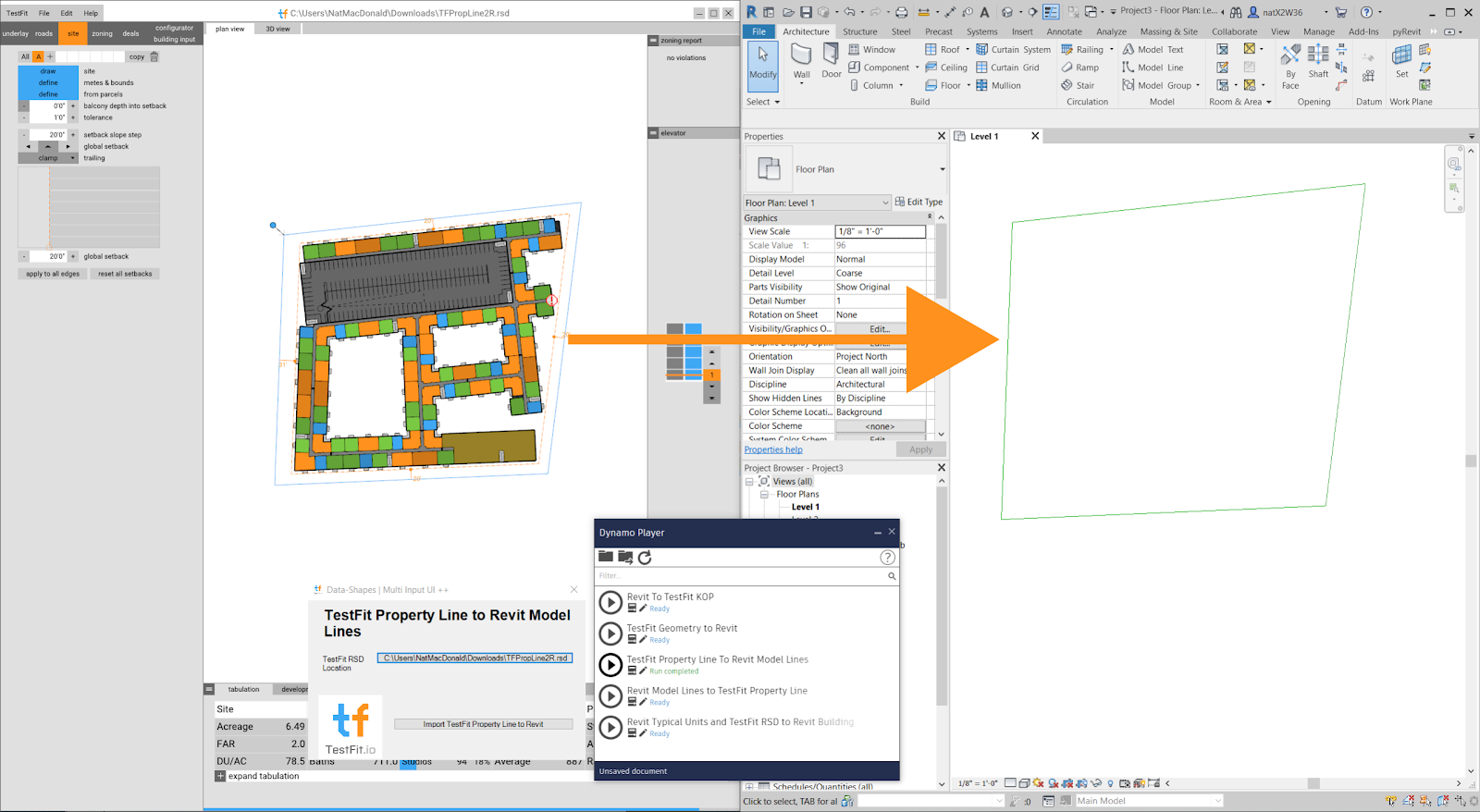Click the Dynamo Player filter search icon
Viewport: 1480px width, 812px height.
[892, 576]
